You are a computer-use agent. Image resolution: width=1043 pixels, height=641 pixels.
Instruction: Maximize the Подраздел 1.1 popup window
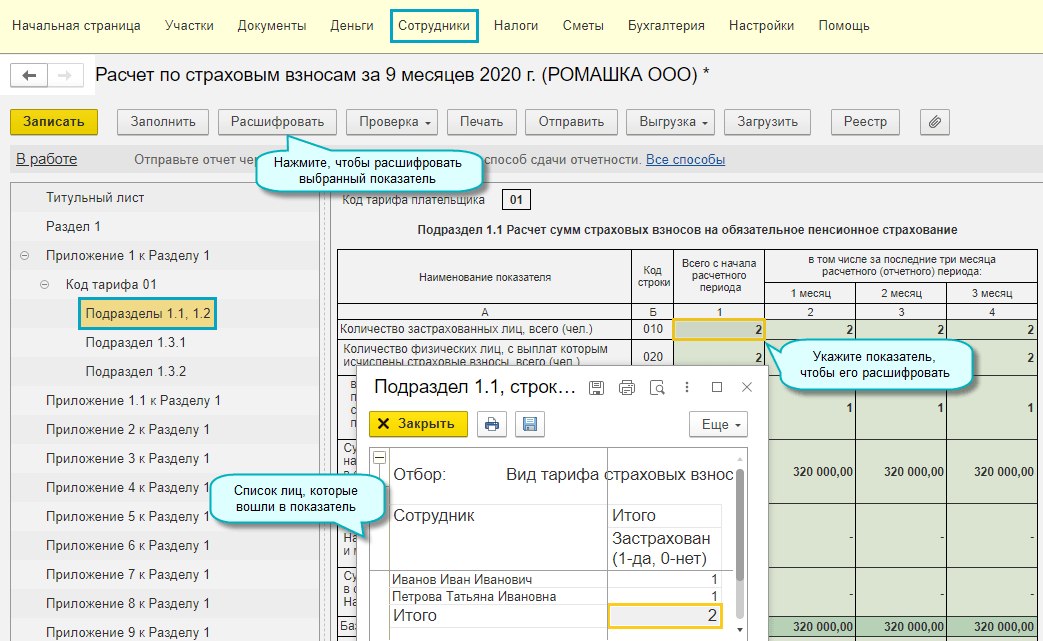(x=717, y=388)
